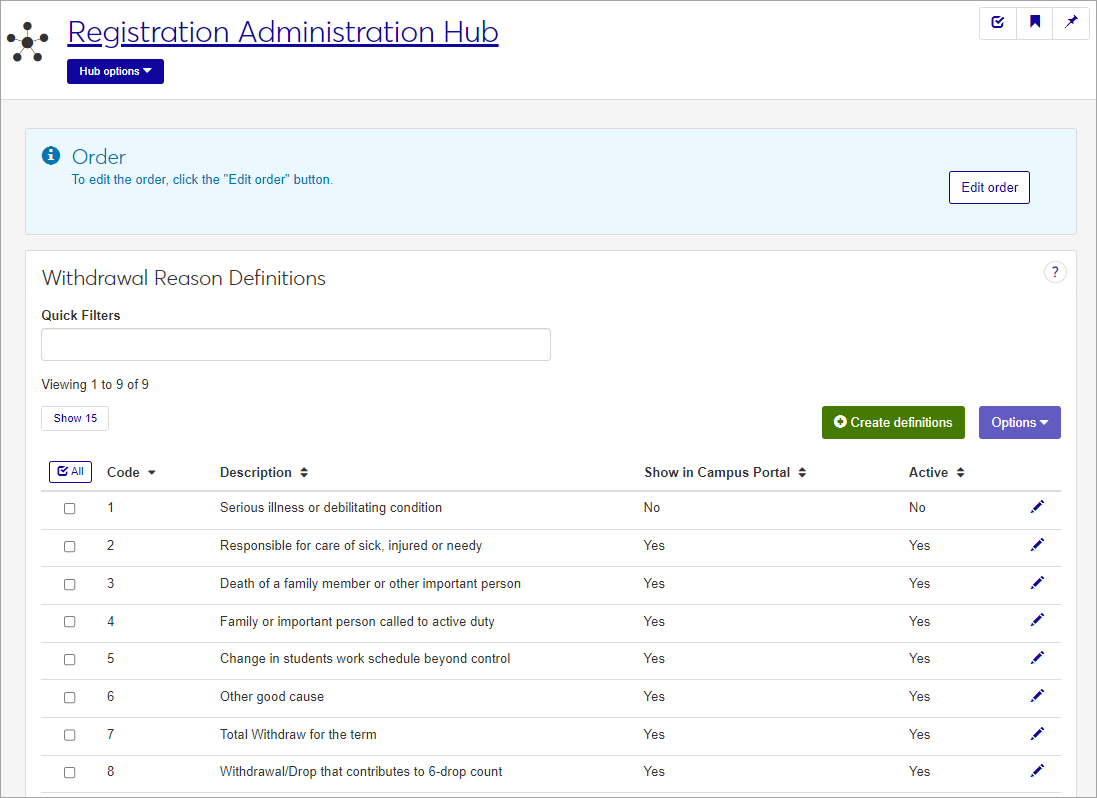The width and height of the screenshot is (1097, 798).
Task: Click the checkmark task icon at top right
Action: (x=997, y=22)
